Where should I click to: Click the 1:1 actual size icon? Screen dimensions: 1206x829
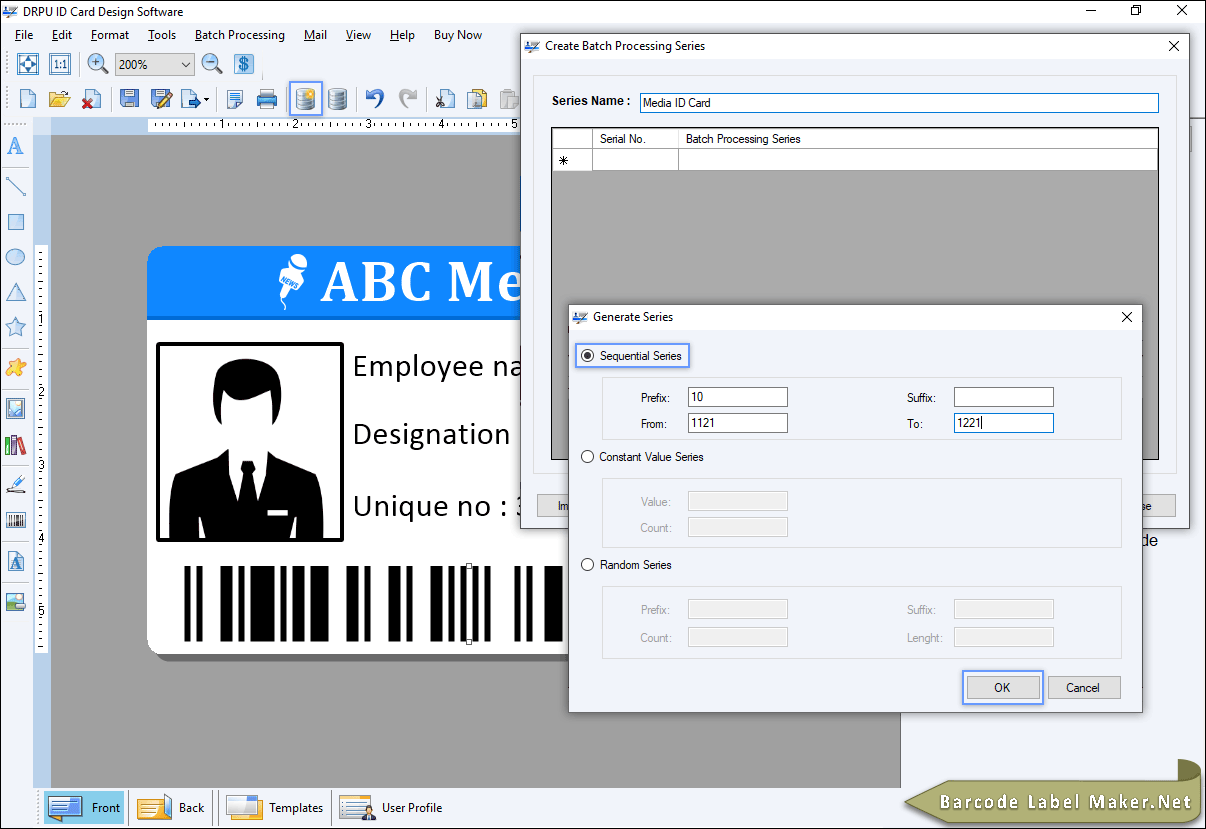59,64
